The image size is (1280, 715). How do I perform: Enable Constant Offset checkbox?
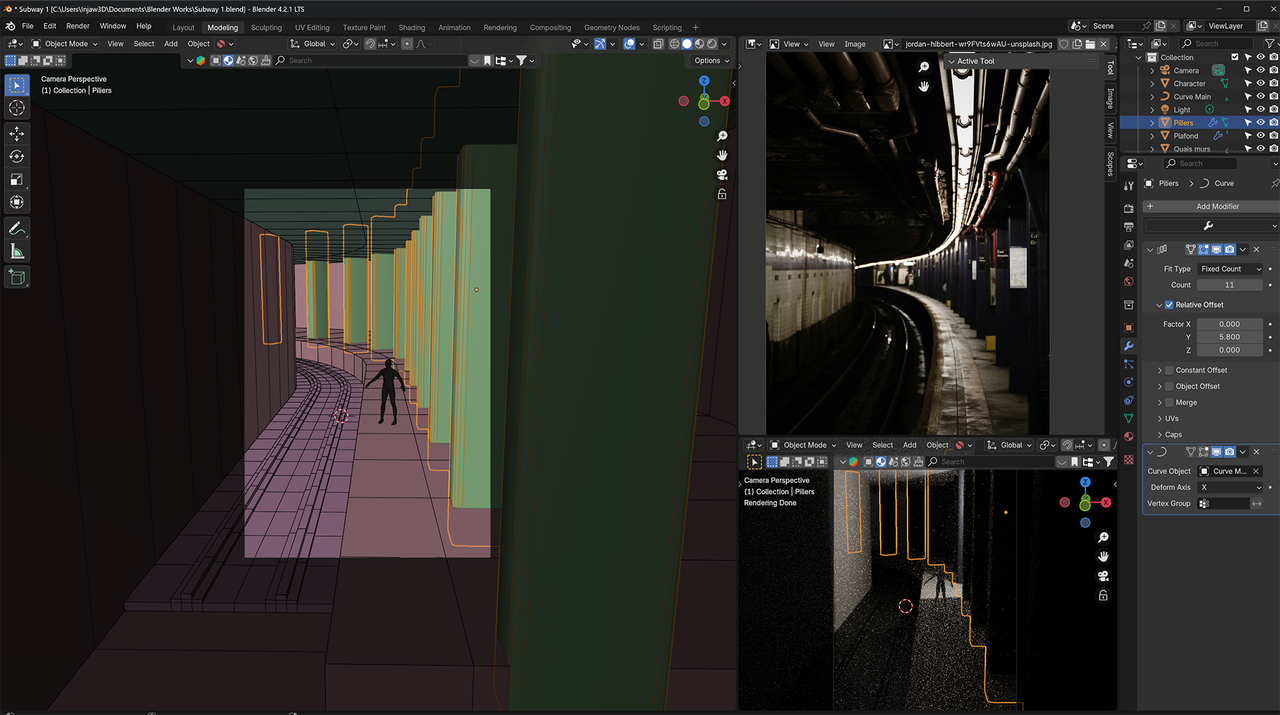click(x=1169, y=370)
